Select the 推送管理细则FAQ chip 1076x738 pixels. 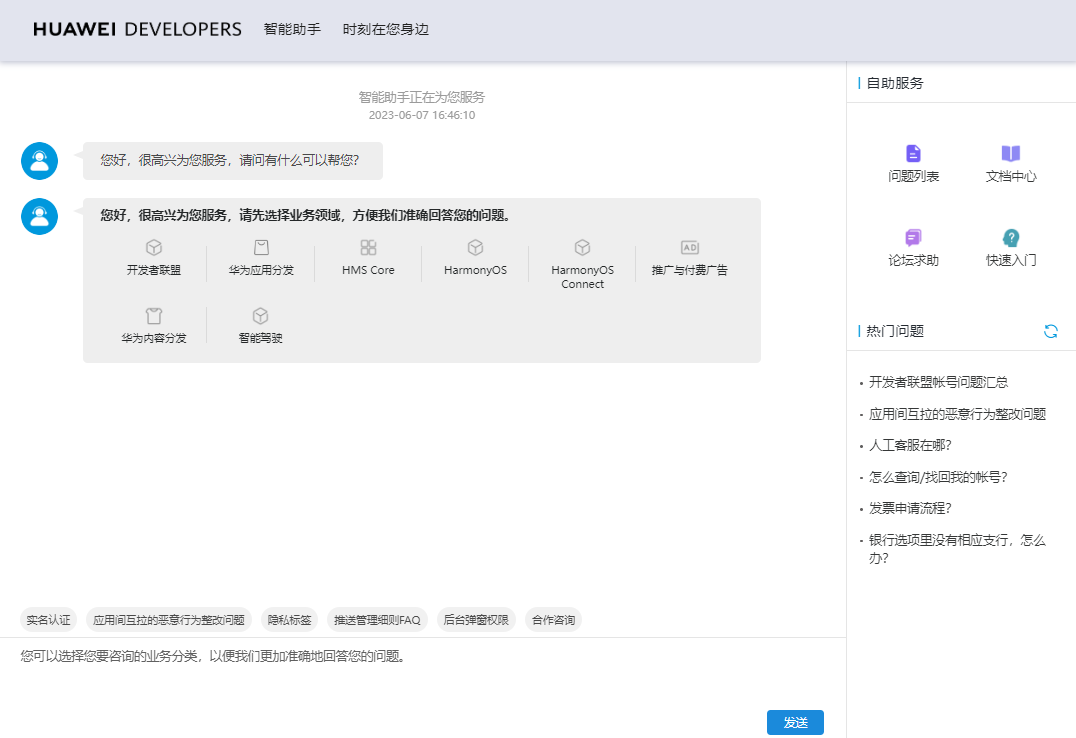click(x=377, y=620)
